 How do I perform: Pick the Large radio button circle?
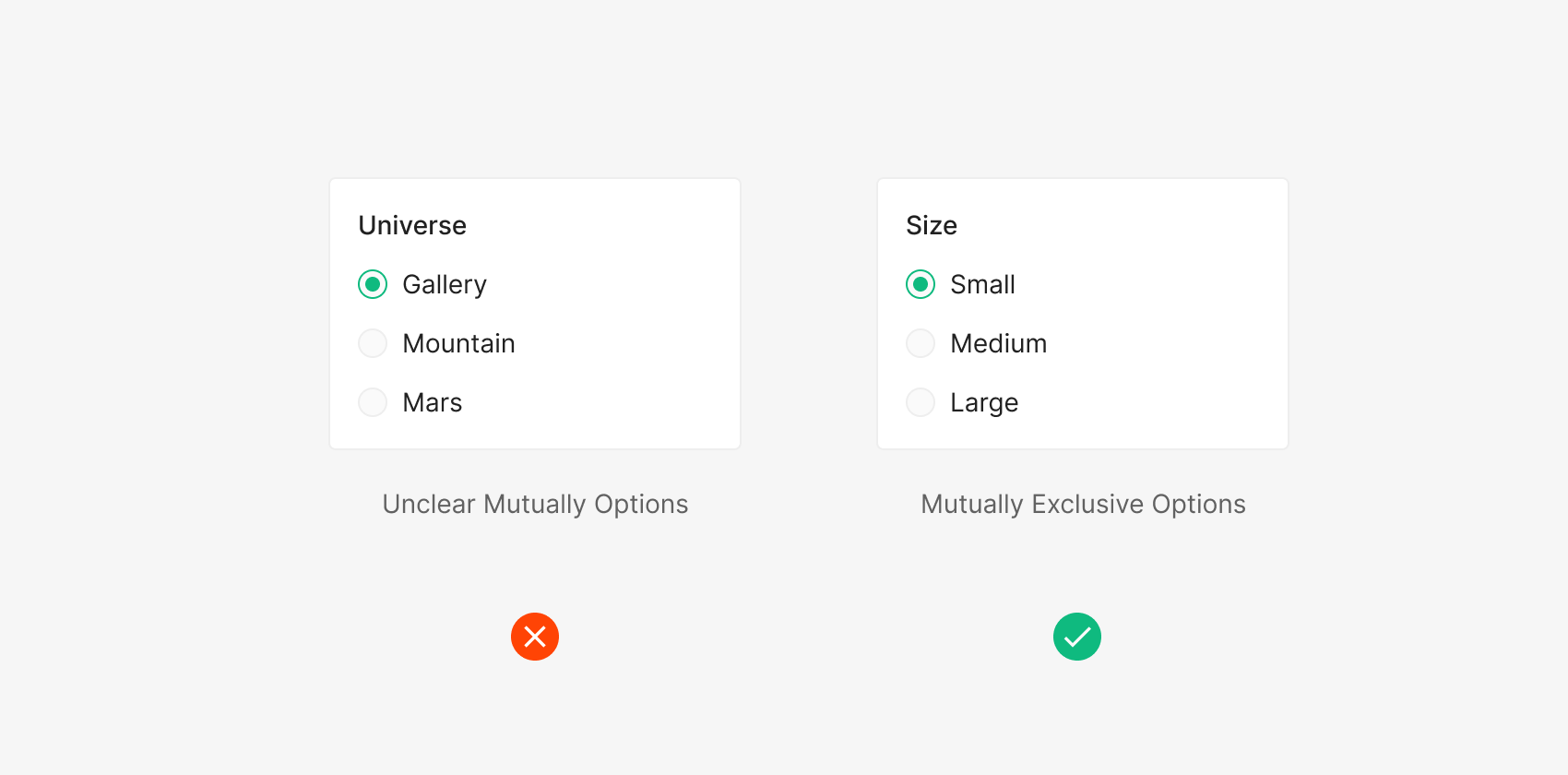coord(921,402)
